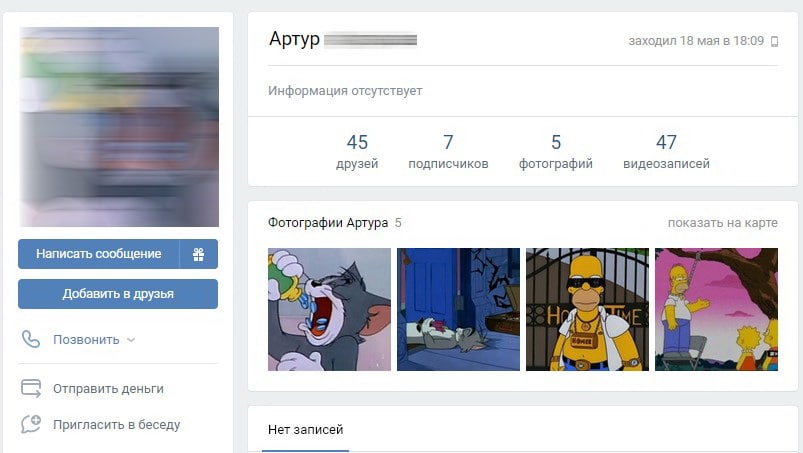Click the показать на карте link

click(723, 223)
